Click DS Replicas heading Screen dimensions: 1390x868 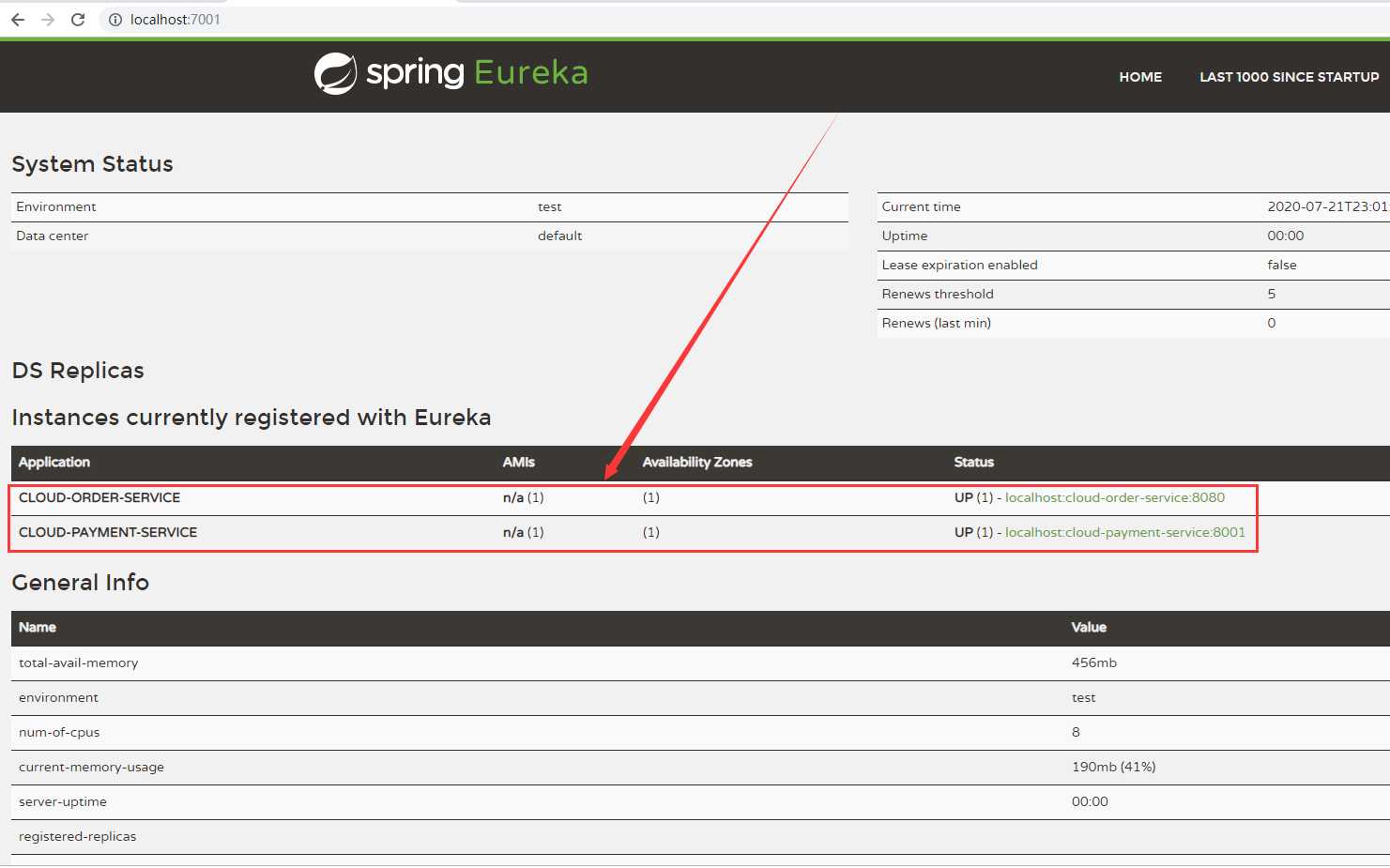[x=78, y=371]
